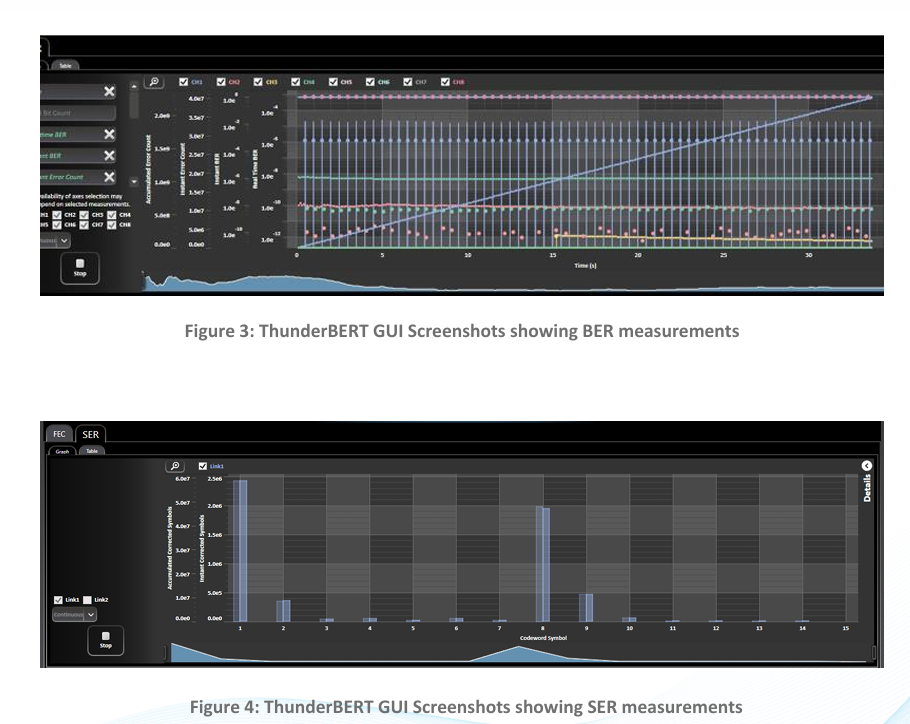Click the BER timeline overview strip below the graph
Screen dimensions: 910x724
point(513,281)
